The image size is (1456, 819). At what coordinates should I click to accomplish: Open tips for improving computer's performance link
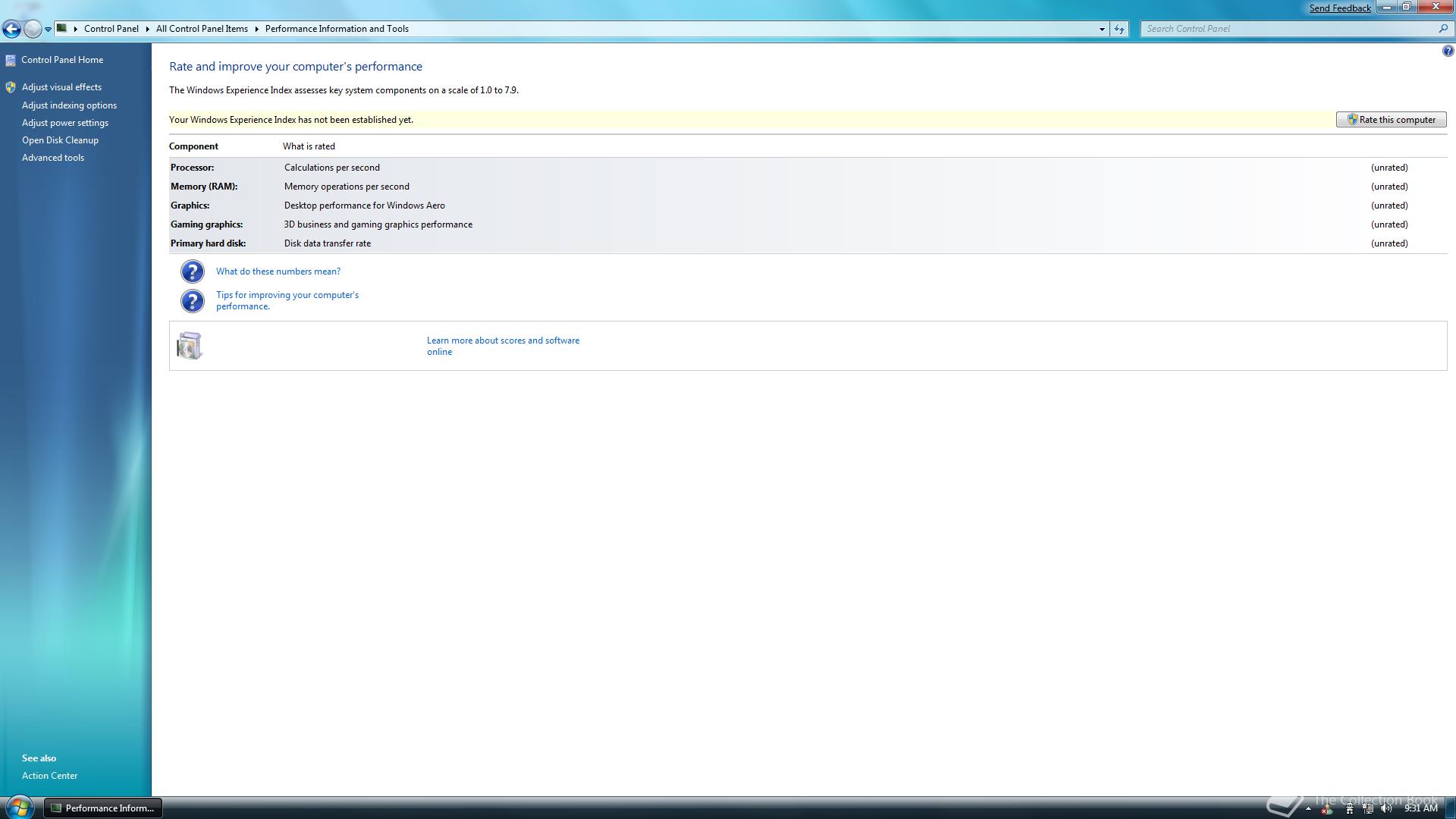coord(287,300)
